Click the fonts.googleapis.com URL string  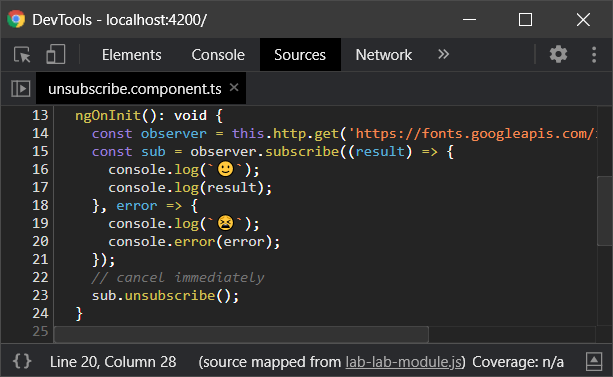point(473,134)
